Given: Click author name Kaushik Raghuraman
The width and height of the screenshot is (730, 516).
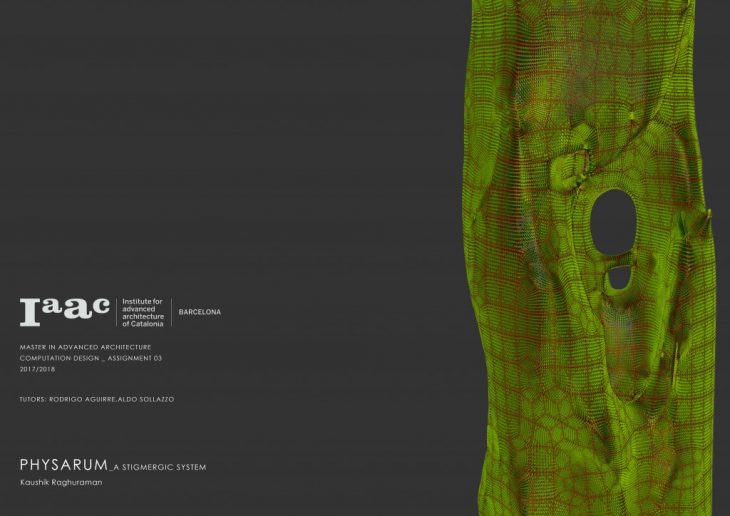Looking at the screenshot, I should pos(61,482).
